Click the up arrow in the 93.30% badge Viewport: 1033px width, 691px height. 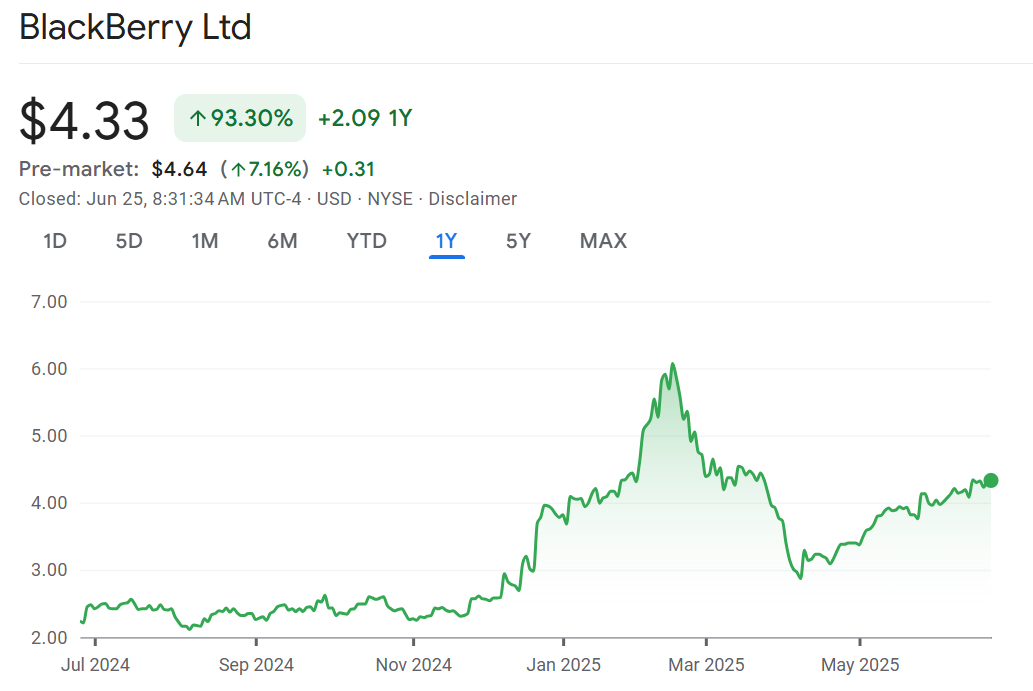[x=197, y=119]
